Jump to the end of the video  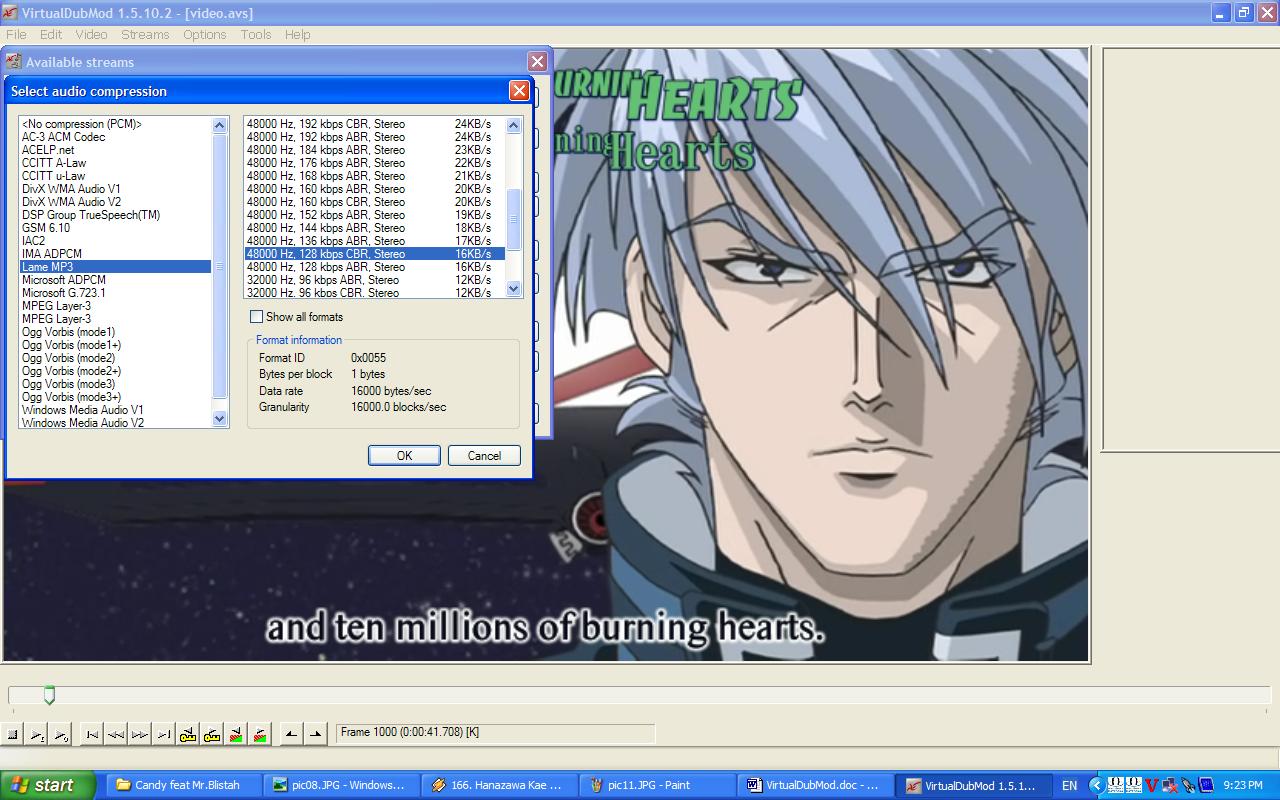click(164, 734)
